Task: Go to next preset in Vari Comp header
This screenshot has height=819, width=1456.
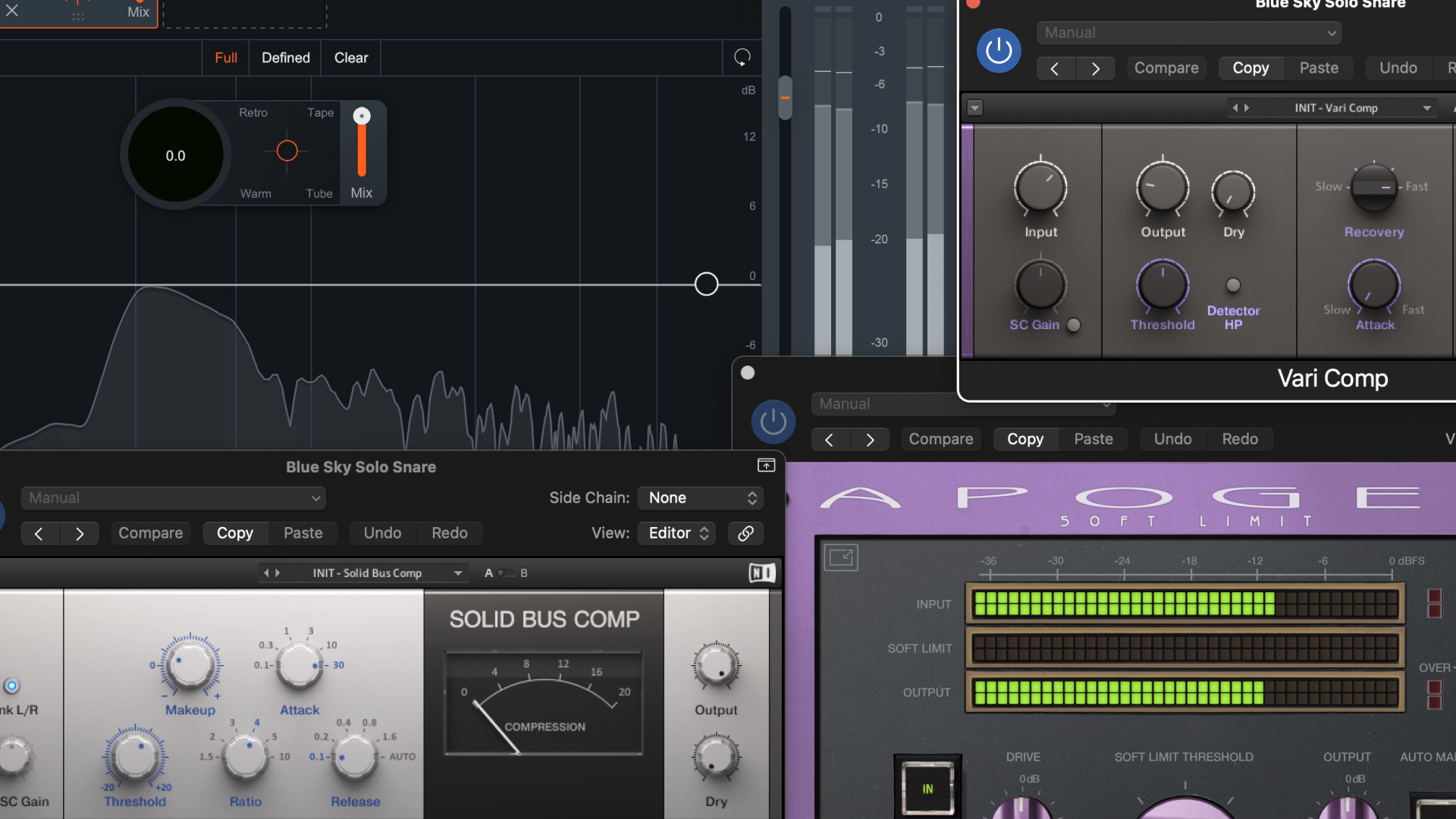Action: point(1095,68)
